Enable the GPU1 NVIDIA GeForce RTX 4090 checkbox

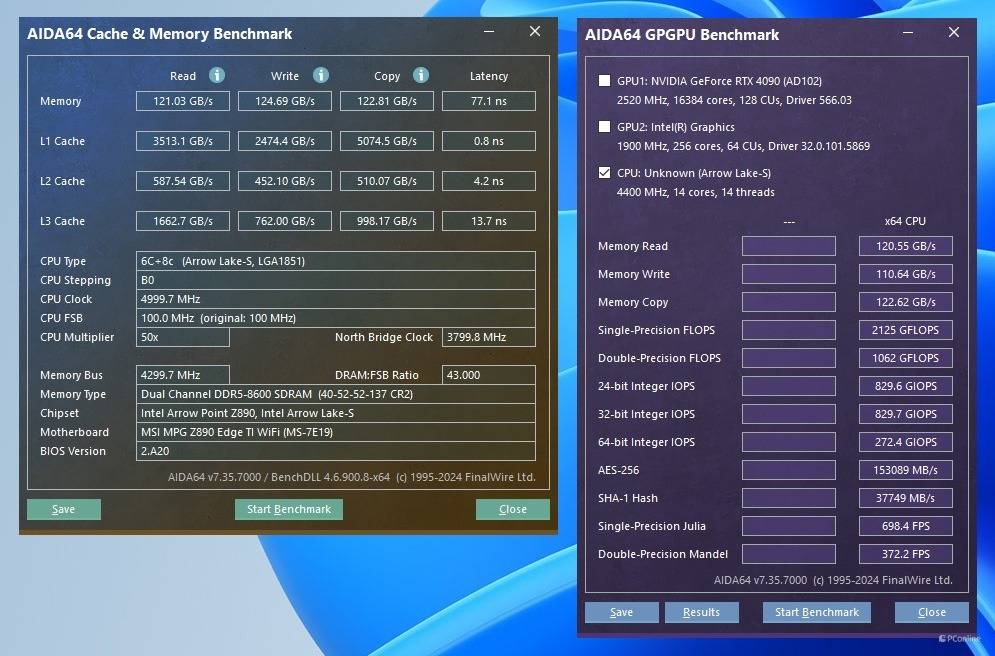[x=604, y=81]
